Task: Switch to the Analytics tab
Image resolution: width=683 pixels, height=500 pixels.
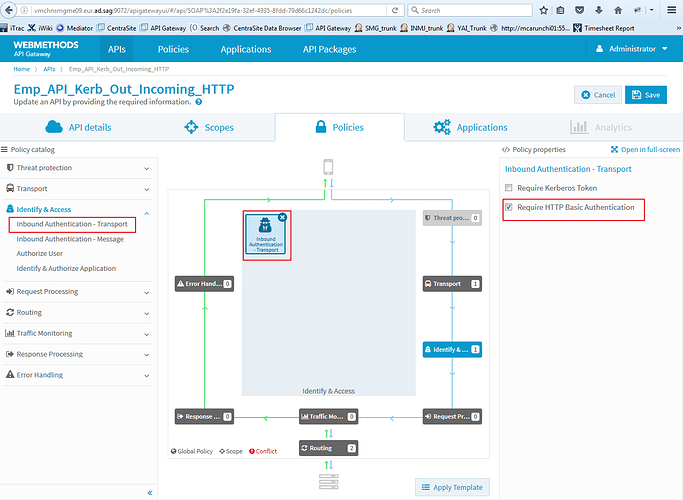Action: point(601,127)
